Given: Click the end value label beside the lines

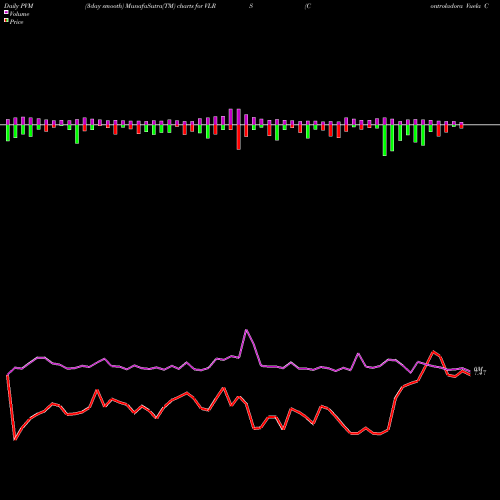Looking at the screenshot, I should (x=480, y=370).
